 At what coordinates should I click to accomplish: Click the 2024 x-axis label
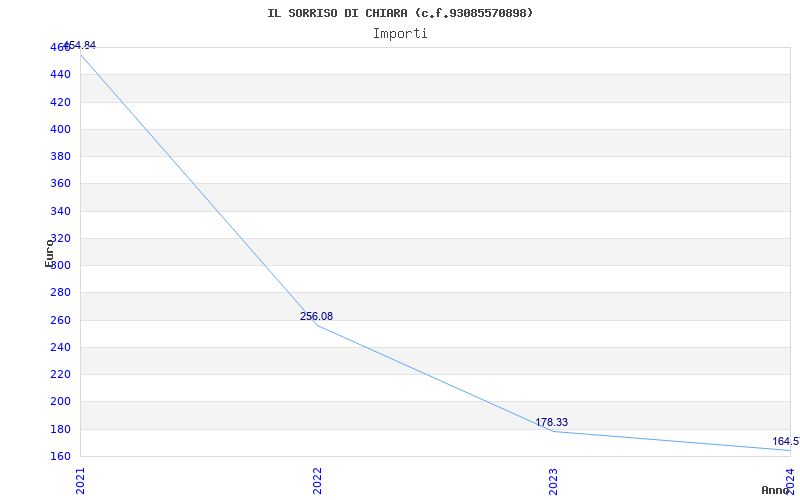pyautogui.click(x=790, y=482)
